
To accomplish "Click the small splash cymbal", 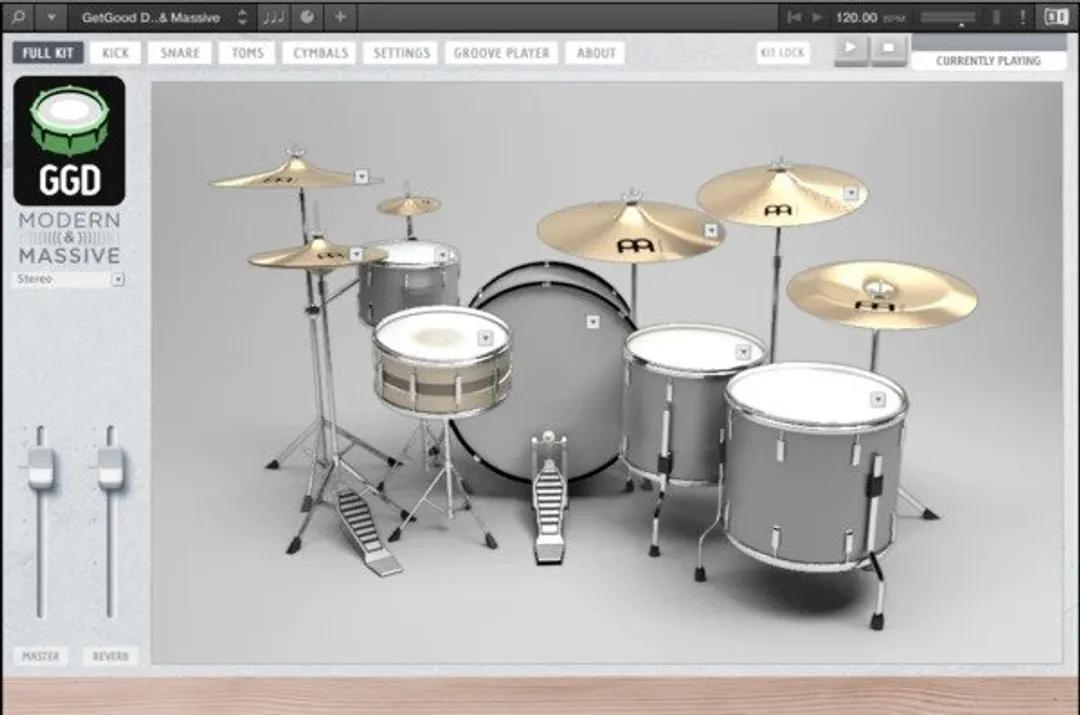I will pyautogui.click(x=409, y=205).
